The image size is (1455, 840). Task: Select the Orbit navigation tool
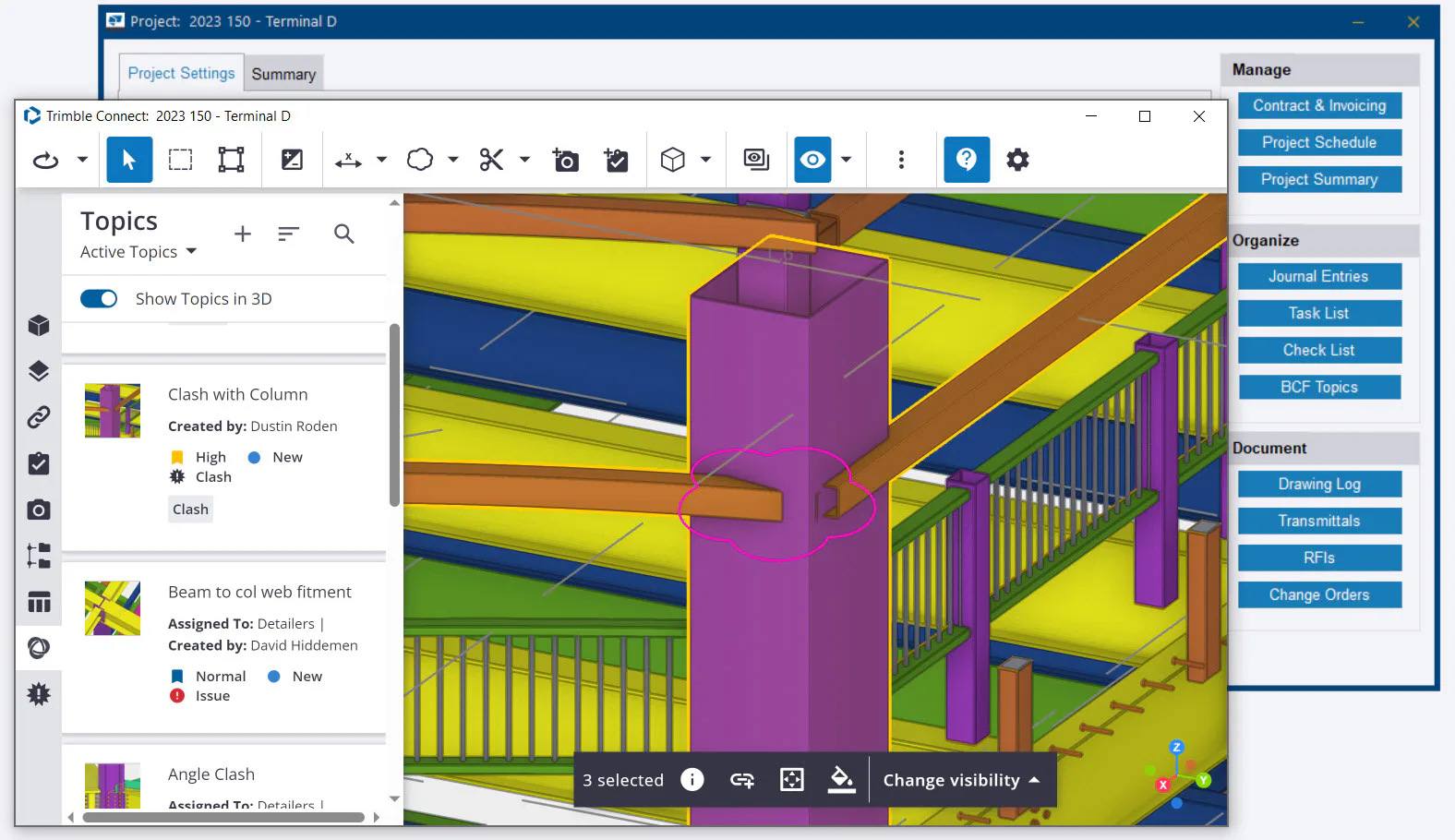point(45,160)
